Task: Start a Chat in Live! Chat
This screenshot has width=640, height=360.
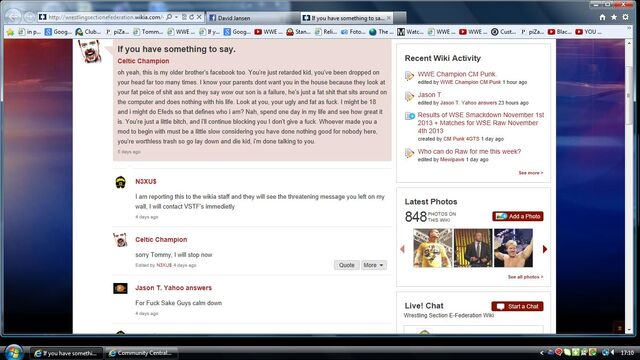Action: coord(518,307)
